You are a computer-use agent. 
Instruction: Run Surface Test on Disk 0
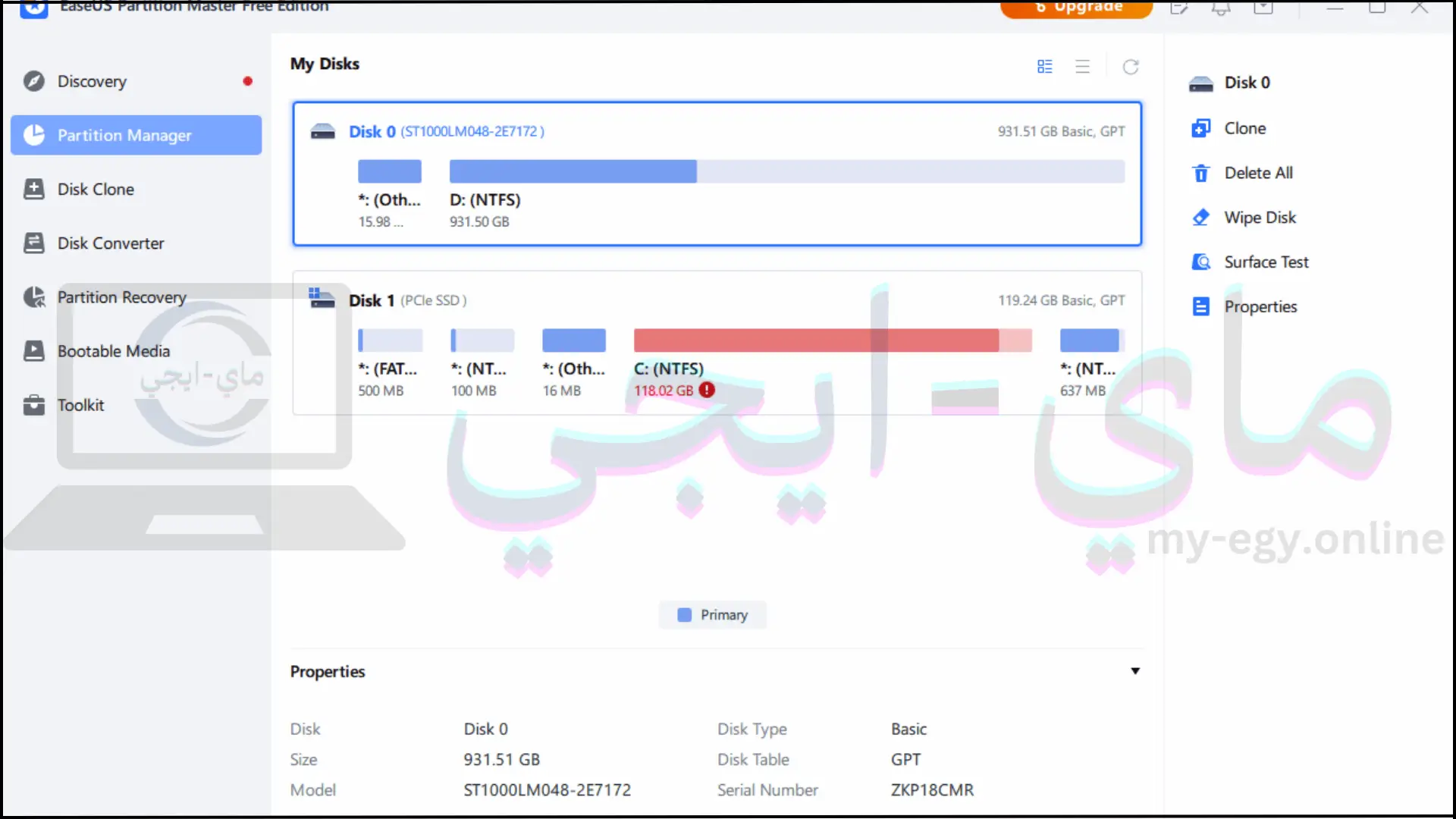click(1266, 262)
